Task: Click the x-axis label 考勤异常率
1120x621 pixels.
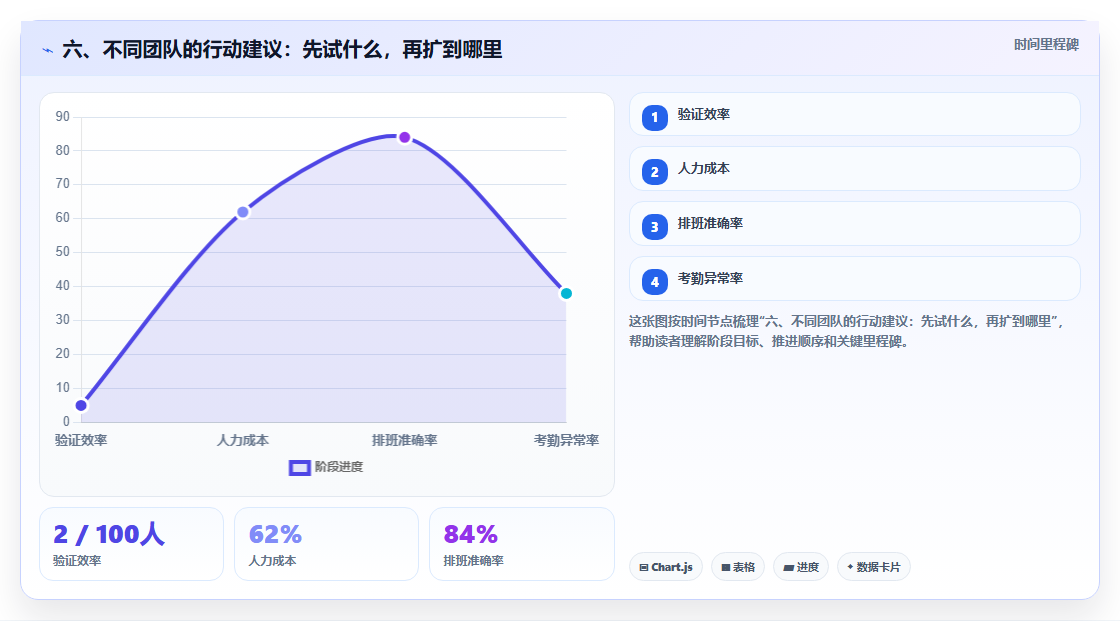Action: [566, 440]
